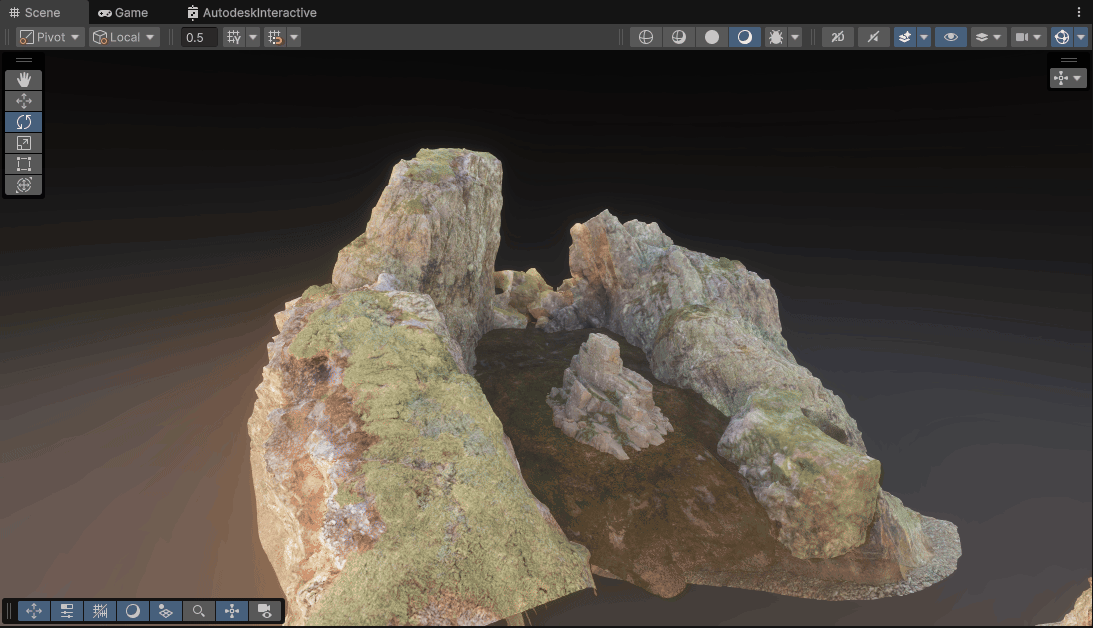1093x628 pixels.
Task: Click the grid snap value field 0.5
Action: coord(199,37)
